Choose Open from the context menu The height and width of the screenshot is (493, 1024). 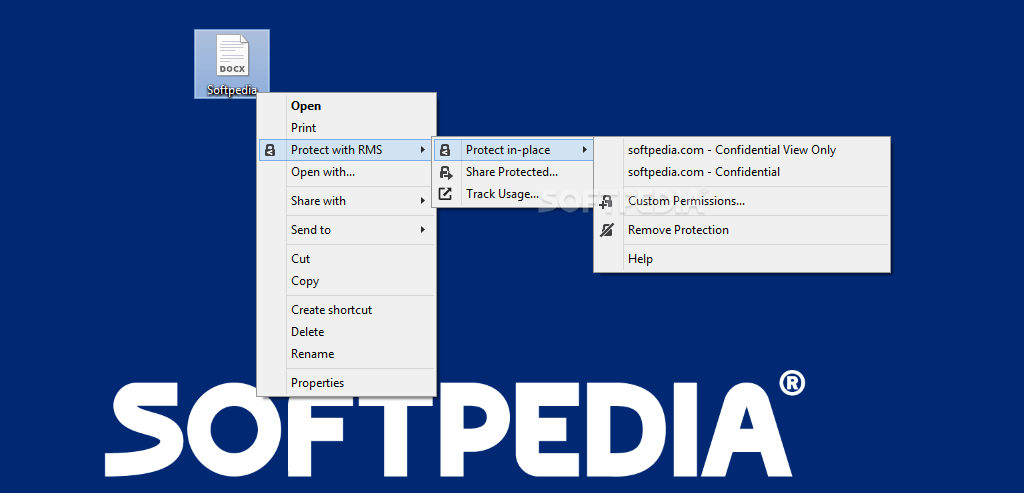pos(346,106)
